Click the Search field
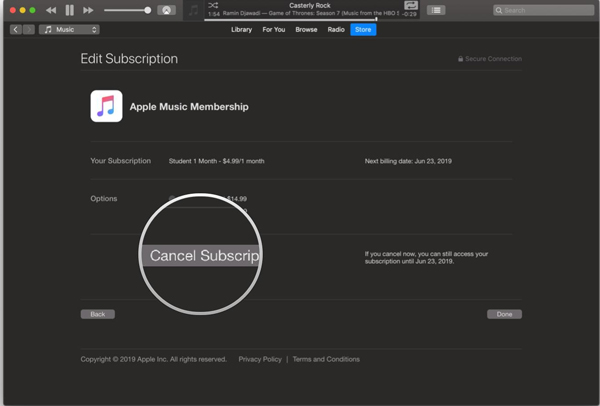 543,10
